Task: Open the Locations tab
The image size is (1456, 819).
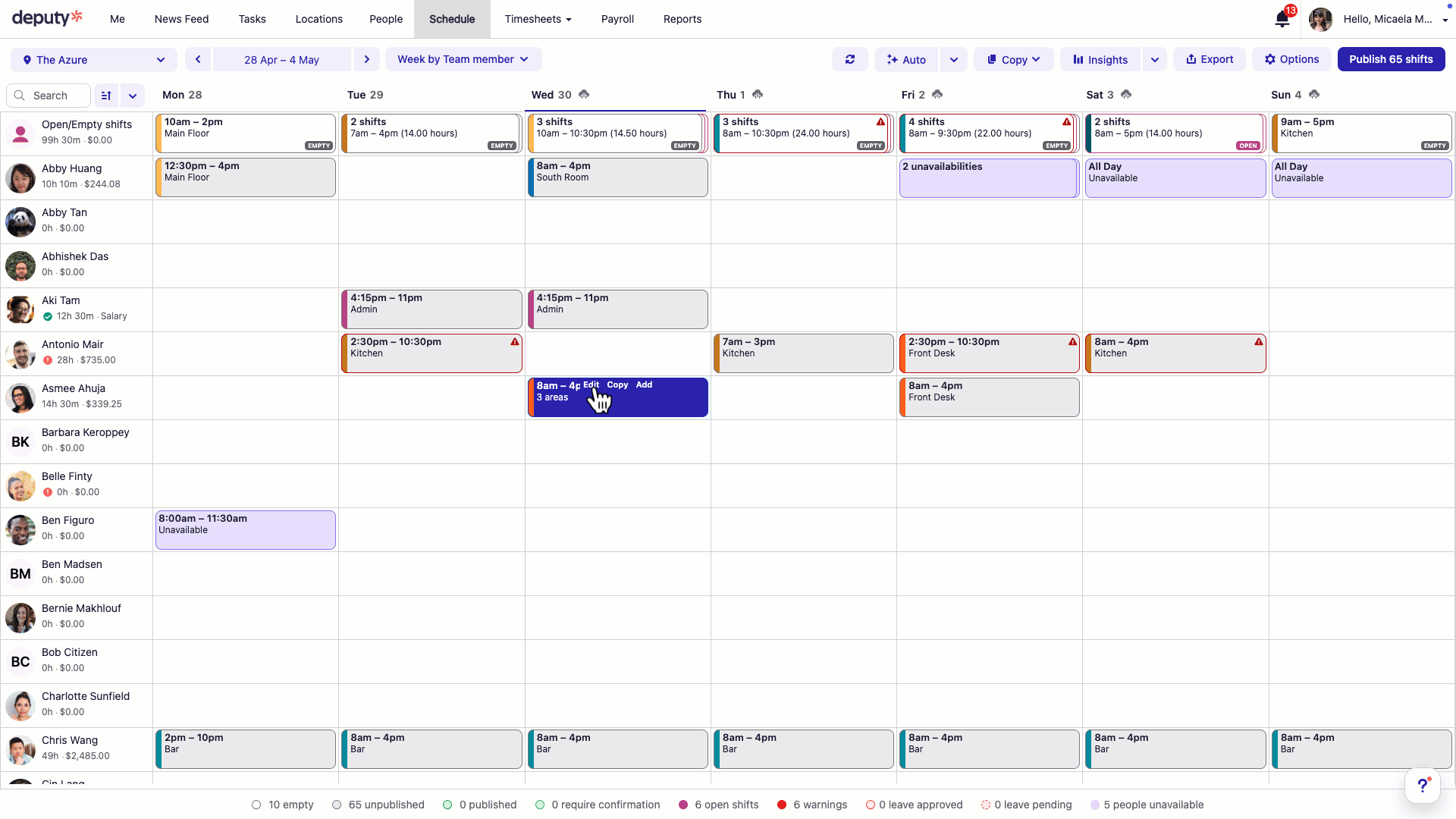Action: (319, 19)
